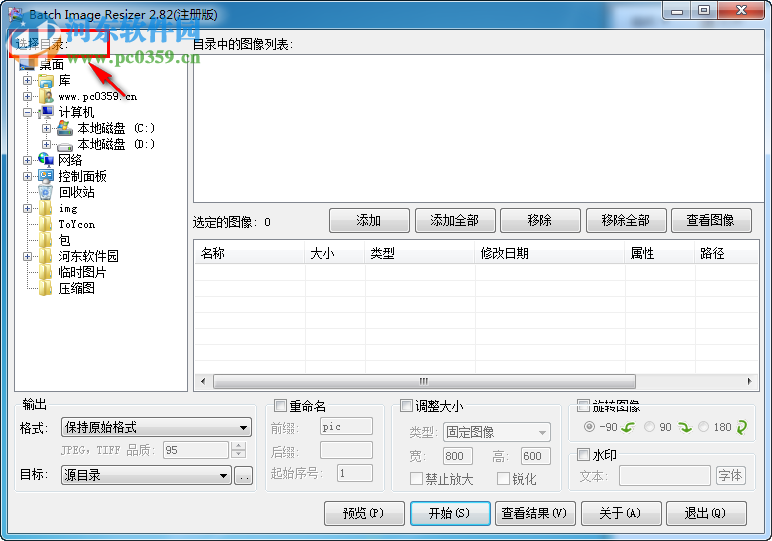The image size is (772, 541).
Task: Select the 180 rotation radio button
Action: [x=704, y=427]
